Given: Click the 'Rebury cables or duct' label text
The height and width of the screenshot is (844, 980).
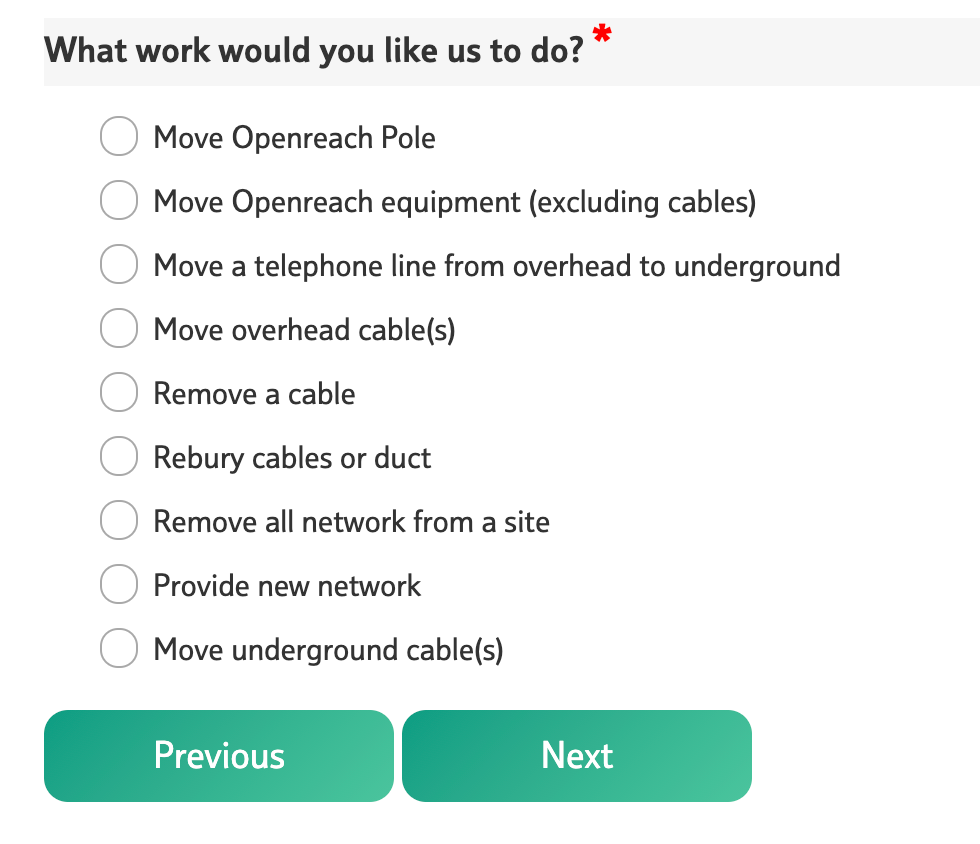Looking at the screenshot, I should point(292,458).
